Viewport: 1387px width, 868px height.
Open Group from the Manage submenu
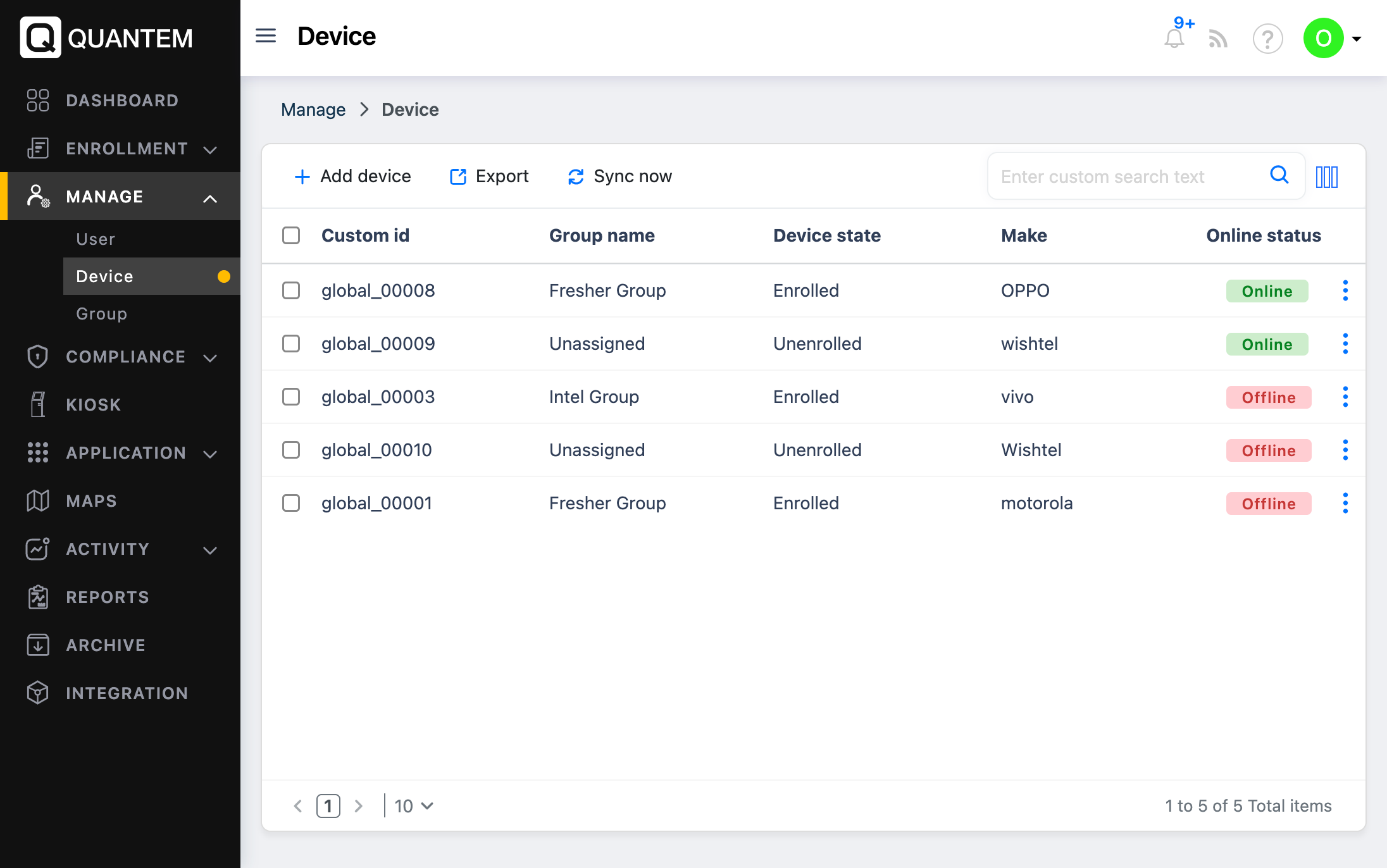[x=101, y=313]
